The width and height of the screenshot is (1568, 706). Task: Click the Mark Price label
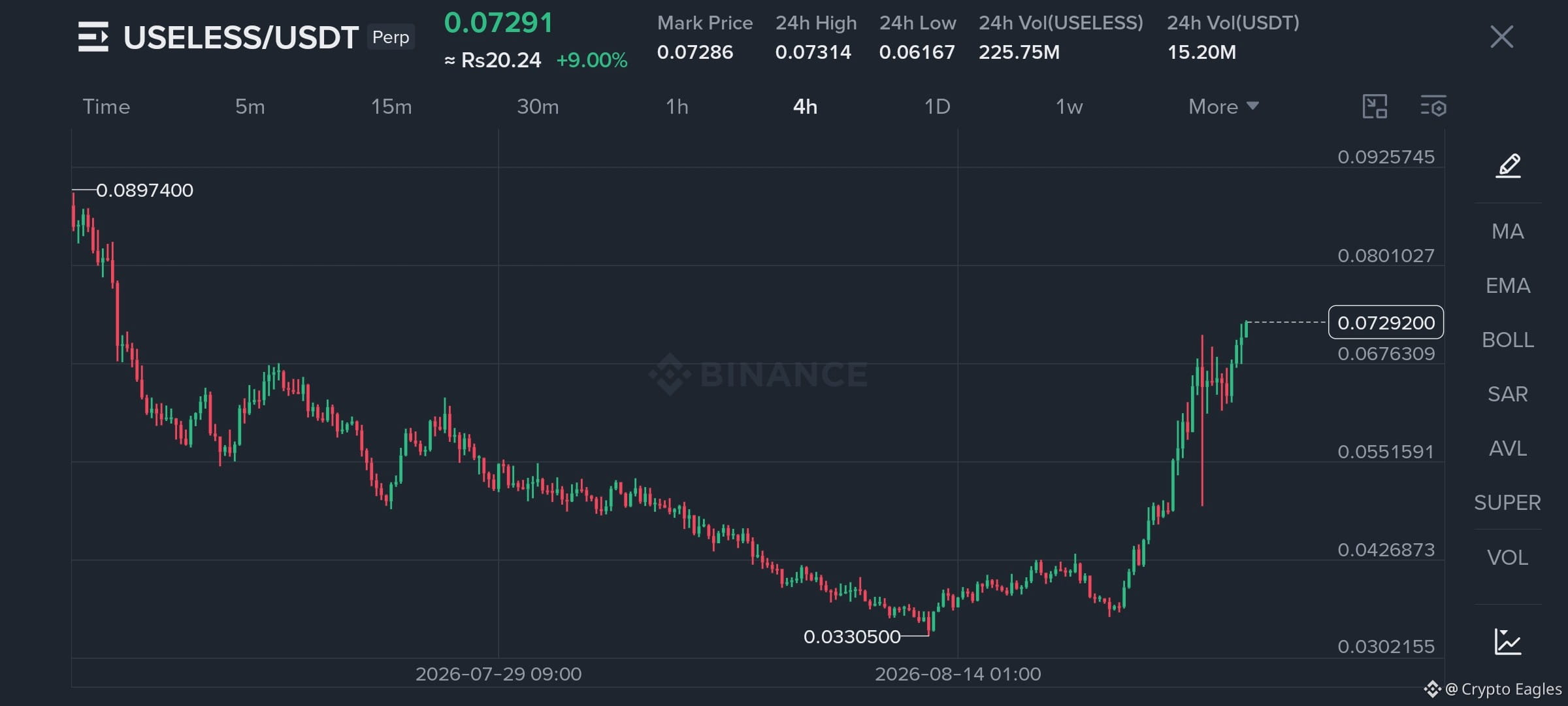click(705, 23)
